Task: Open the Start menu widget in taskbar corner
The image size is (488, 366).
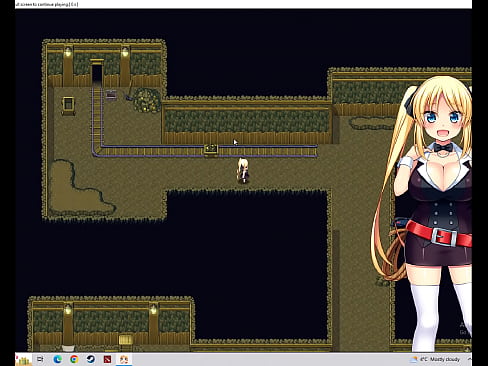Action: click(24, 360)
